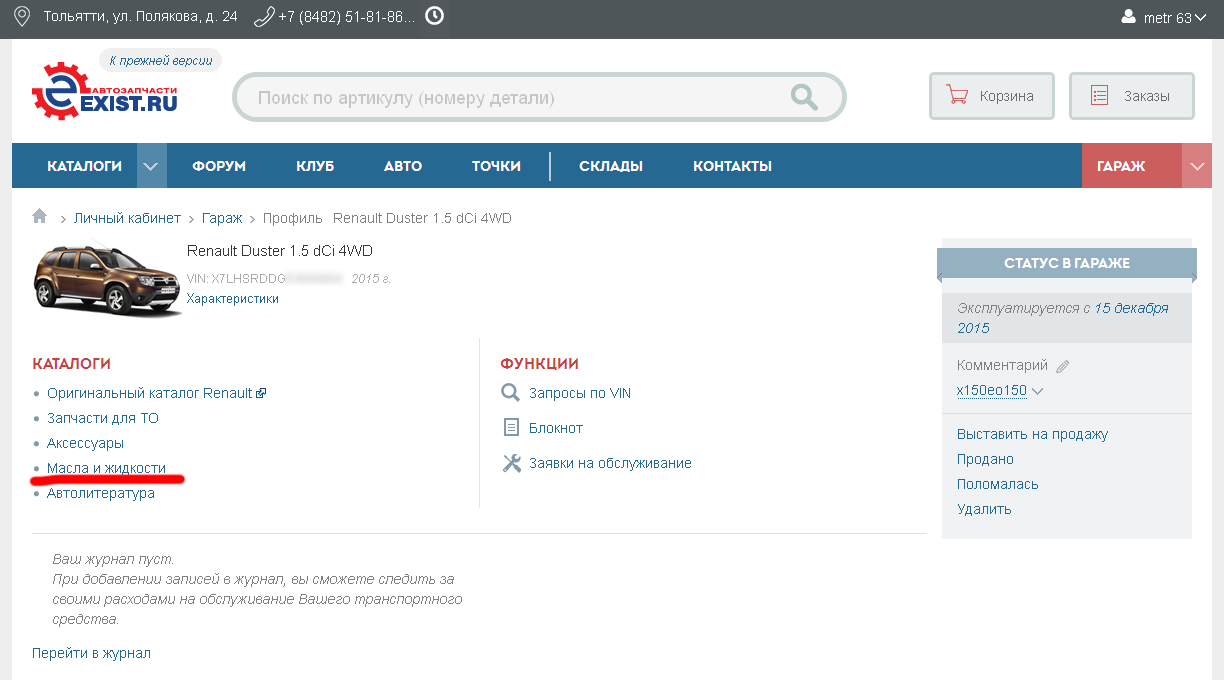Click the user profile icon
The width and height of the screenshot is (1224, 680).
[x=1129, y=17]
